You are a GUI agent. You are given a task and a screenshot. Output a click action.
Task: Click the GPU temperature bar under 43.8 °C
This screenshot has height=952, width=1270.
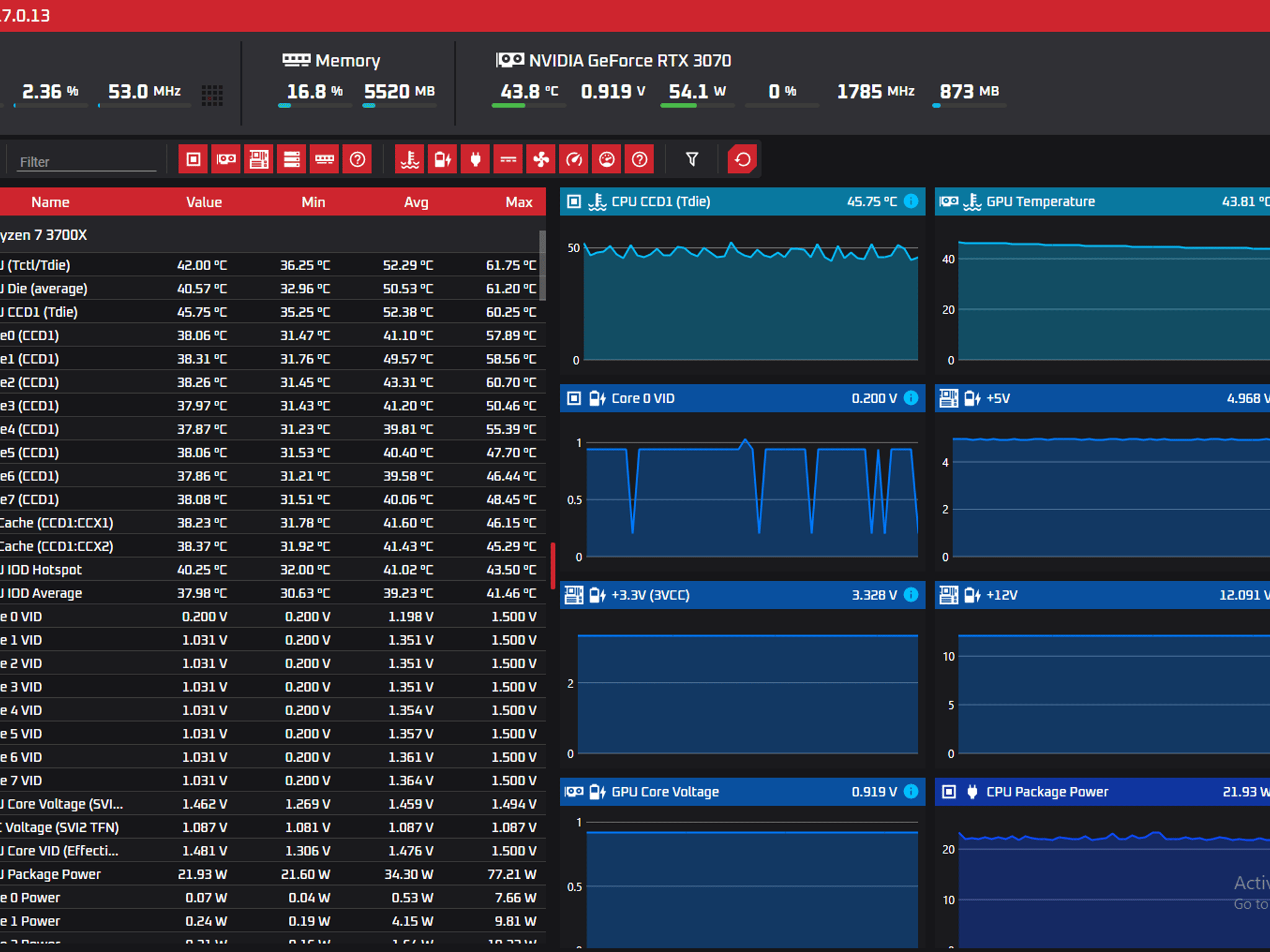pos(528,106)
